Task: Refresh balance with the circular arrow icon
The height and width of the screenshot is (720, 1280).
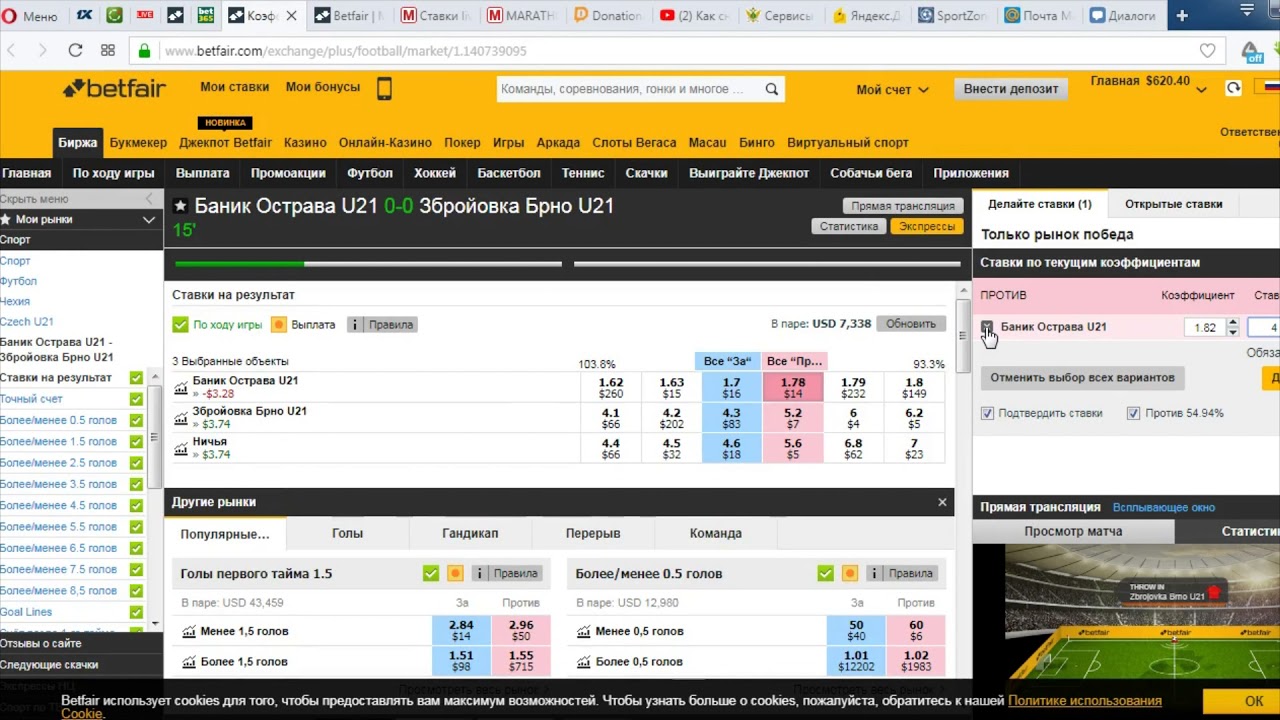Action: tap(1233, 88)
